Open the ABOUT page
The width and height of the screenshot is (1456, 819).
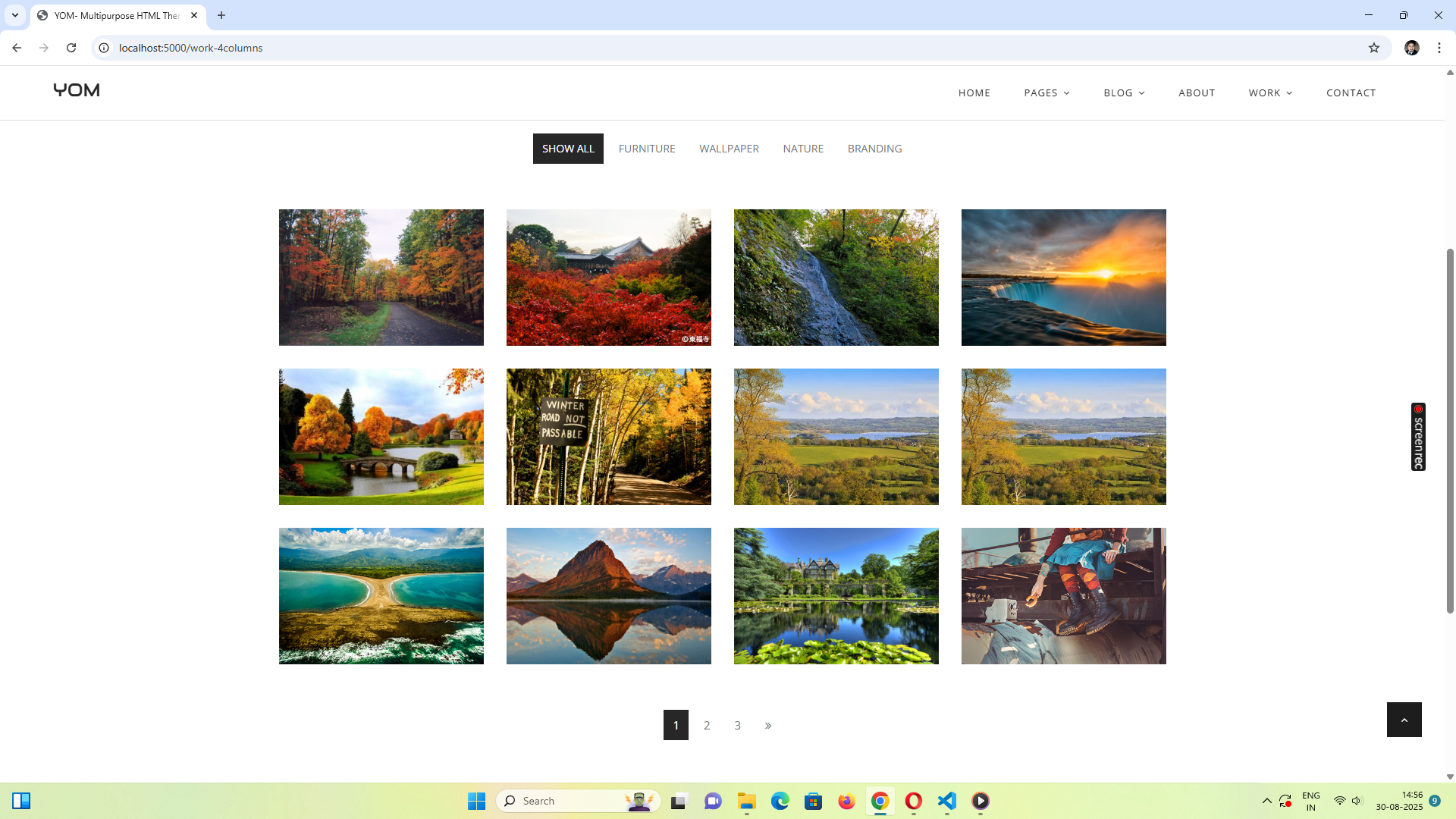pyautogui.click(x=1197, y=93)
